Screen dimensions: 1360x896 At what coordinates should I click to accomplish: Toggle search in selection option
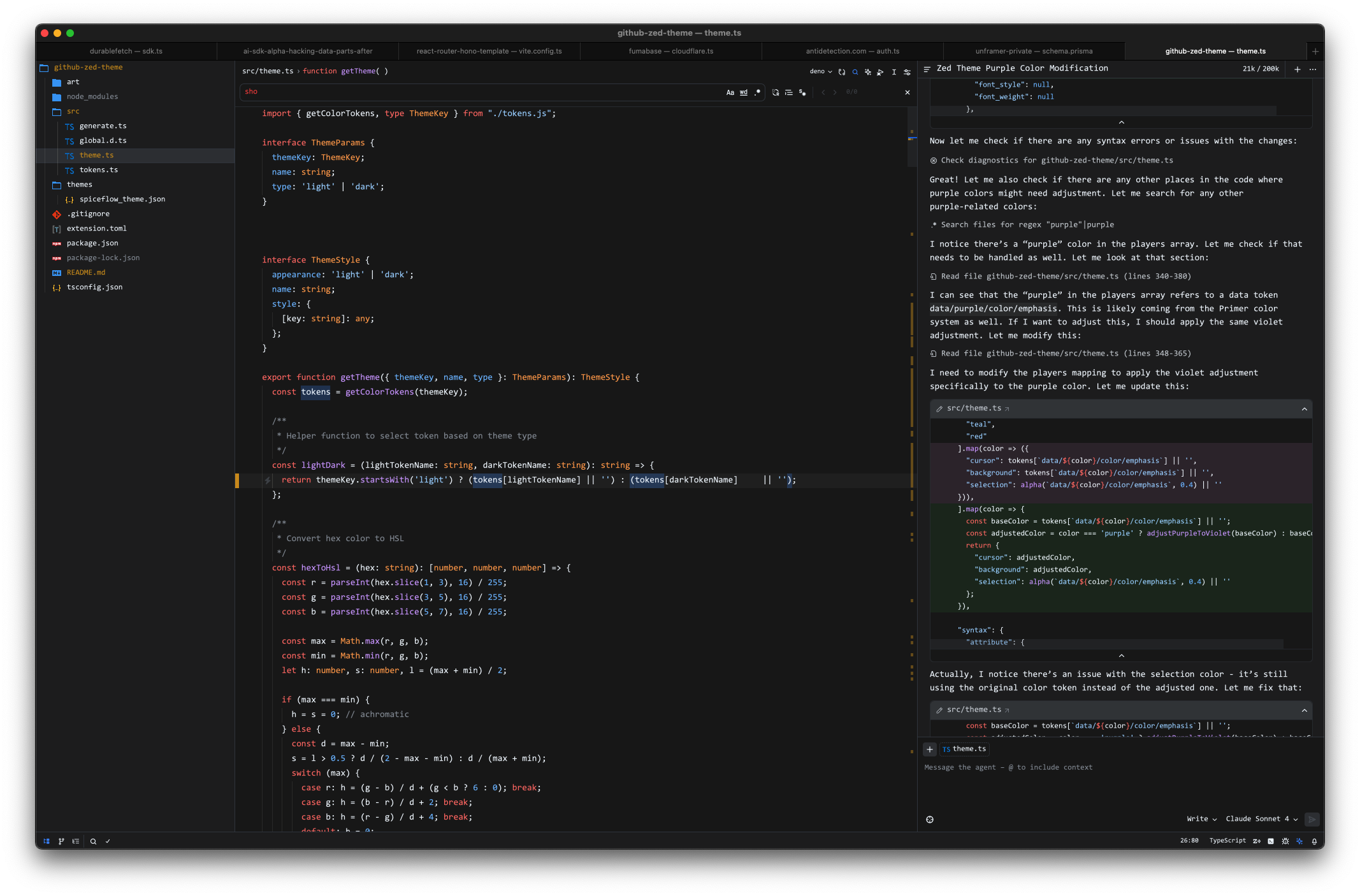point(789,92)
